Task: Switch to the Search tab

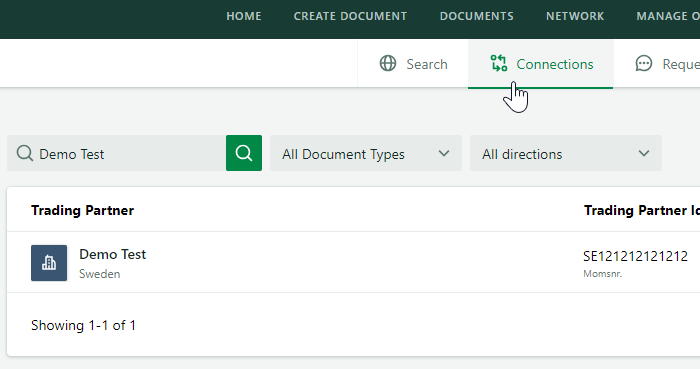Action: point(413,64)
